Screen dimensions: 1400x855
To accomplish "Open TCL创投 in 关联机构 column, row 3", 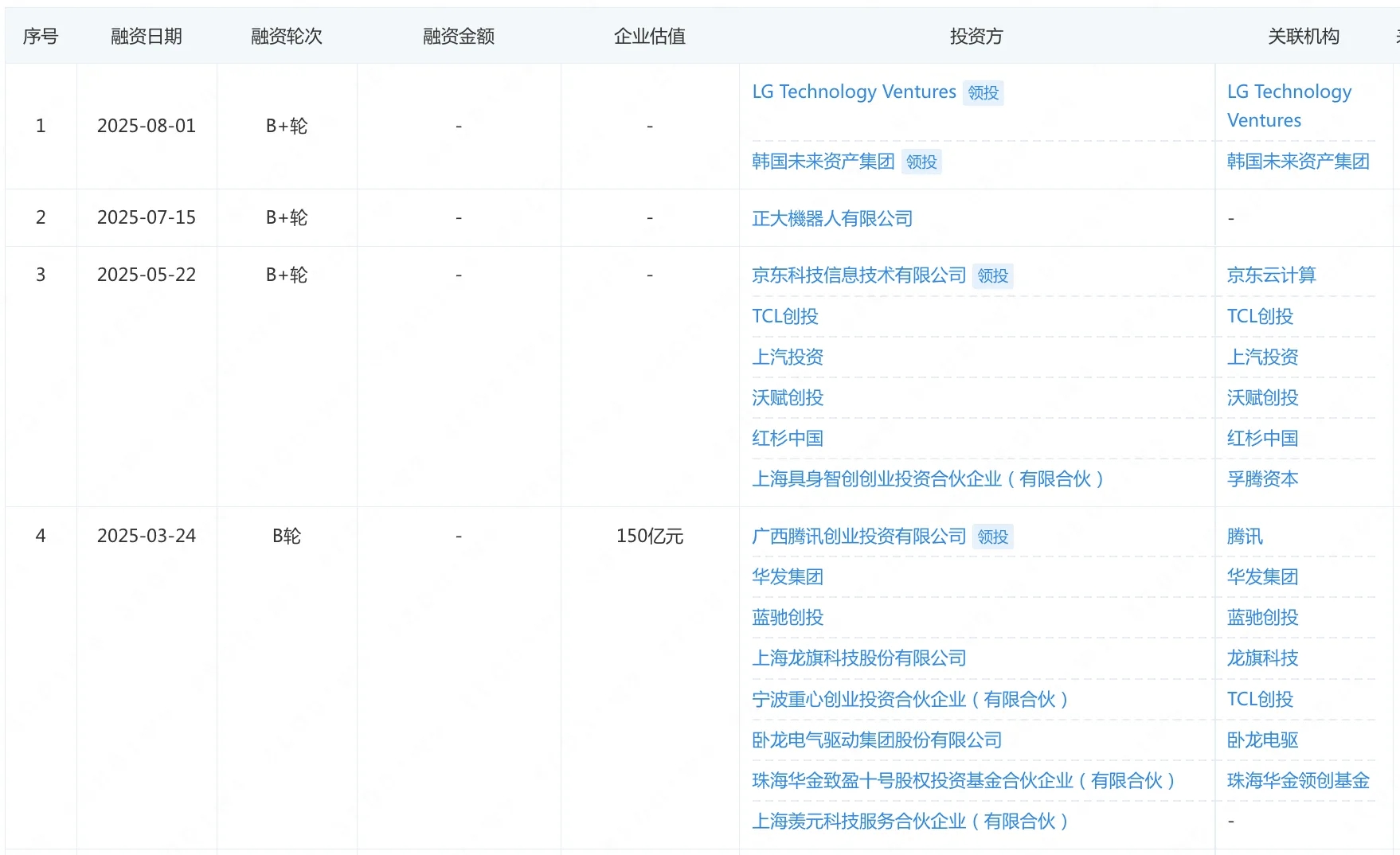I will pos(1260,316).
